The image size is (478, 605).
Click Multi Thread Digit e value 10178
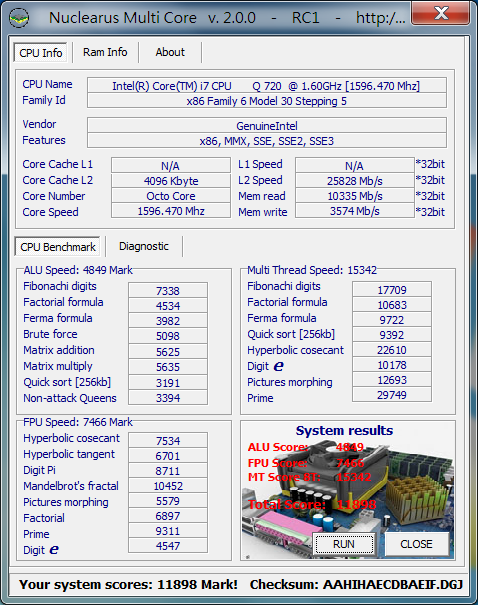392,365
